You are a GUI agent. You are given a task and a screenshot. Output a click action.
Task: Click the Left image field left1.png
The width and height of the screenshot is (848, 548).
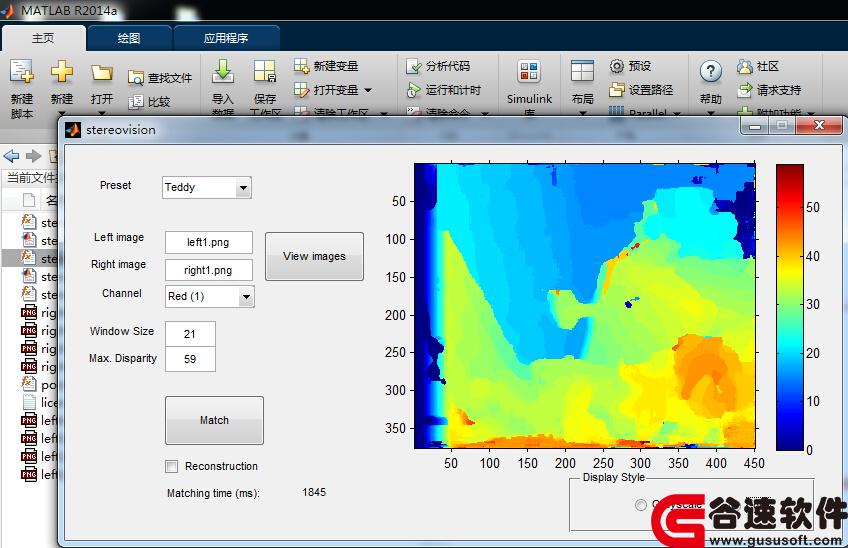(x=209, y=242)
